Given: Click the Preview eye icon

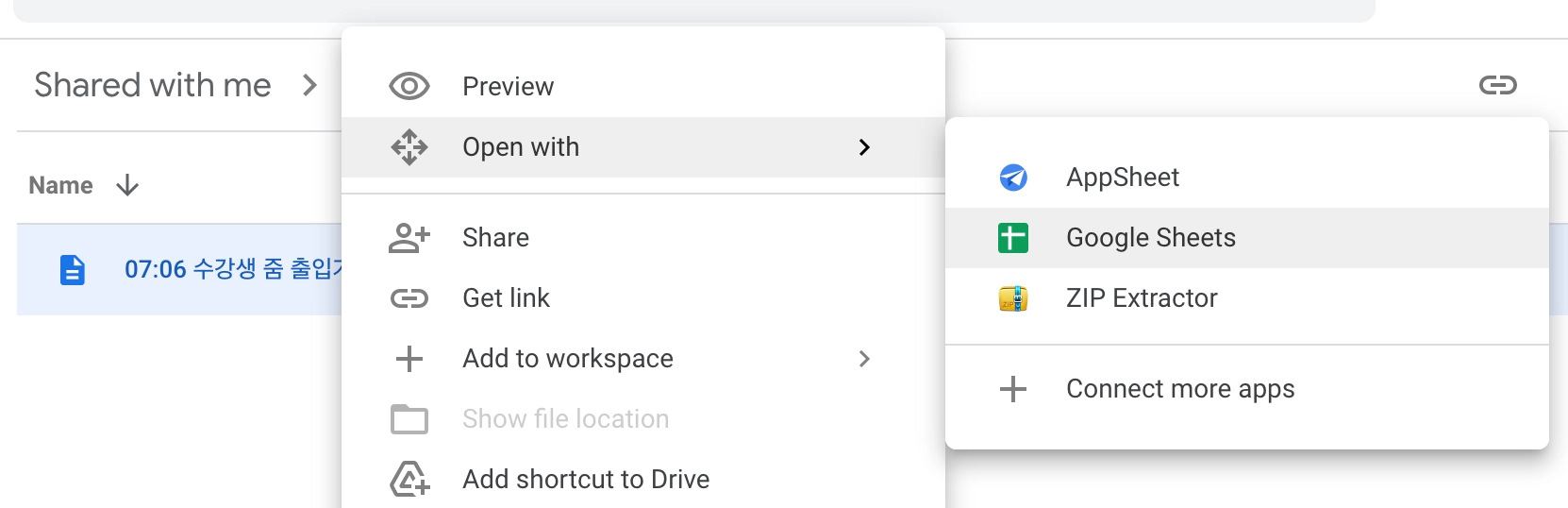Looking at the screenshot, I should pyautogui.click(x=409, y=87).
